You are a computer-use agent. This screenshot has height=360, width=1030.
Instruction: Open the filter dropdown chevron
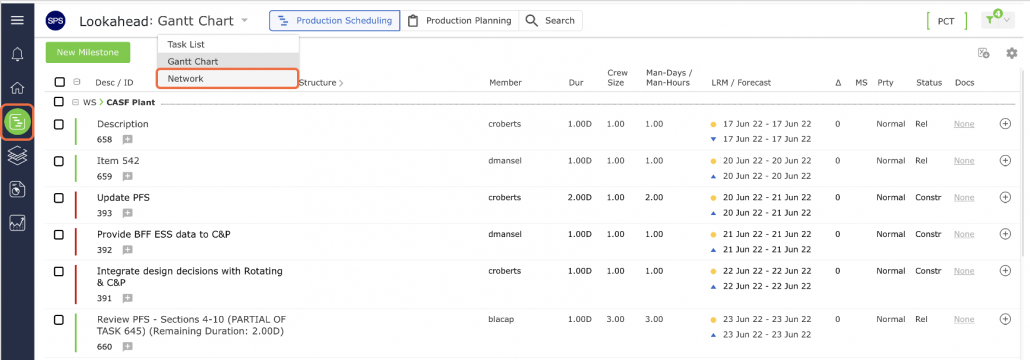coord(1008,21)
